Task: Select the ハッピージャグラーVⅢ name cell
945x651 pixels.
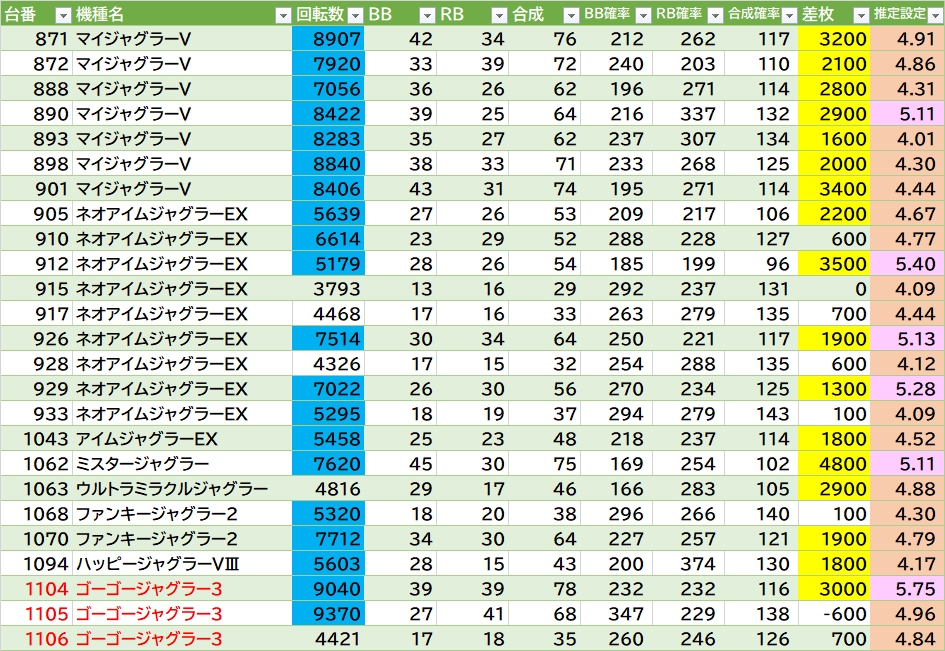Action: 183,564
